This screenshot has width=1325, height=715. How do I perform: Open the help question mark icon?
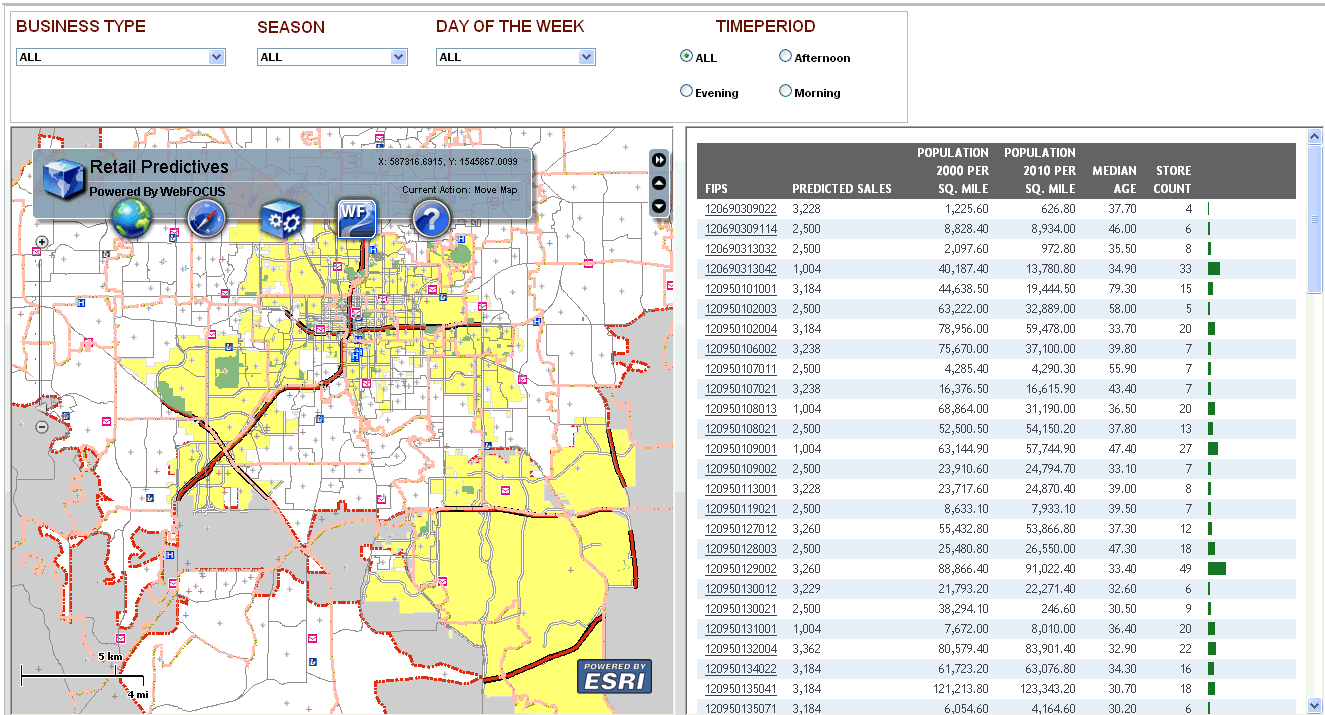[431, 217]
